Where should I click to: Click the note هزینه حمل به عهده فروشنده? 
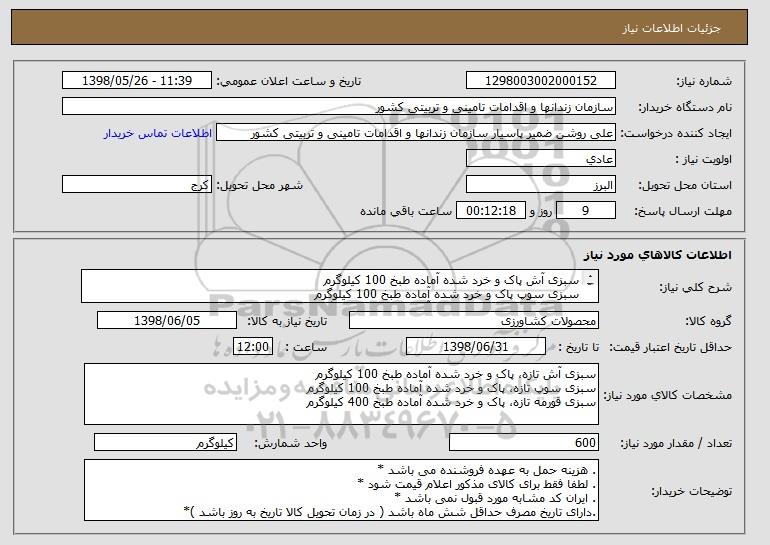486,470
